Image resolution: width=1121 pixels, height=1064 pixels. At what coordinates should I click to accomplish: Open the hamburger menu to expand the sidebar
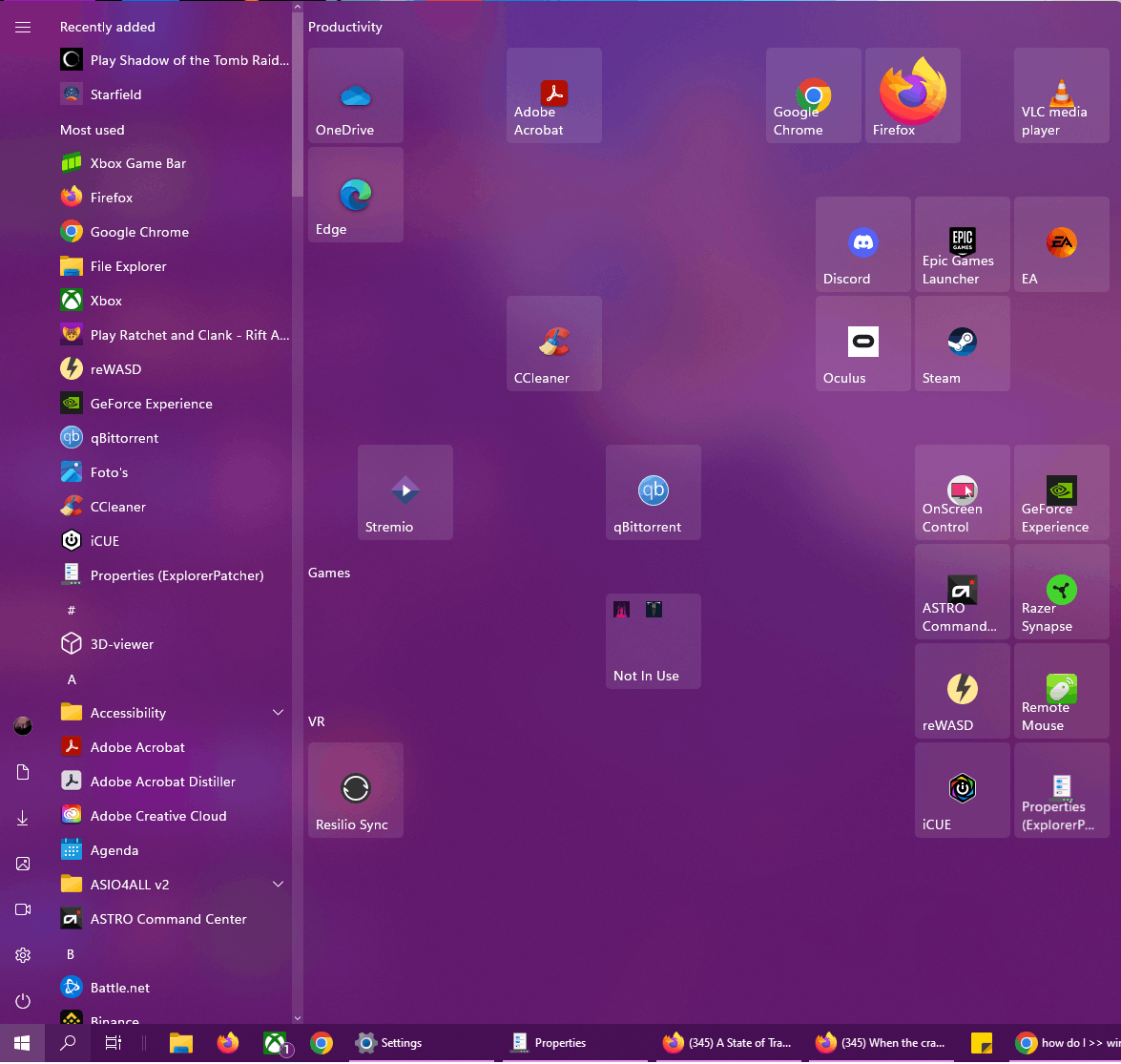pyautogui.click(x=22, y=27)
